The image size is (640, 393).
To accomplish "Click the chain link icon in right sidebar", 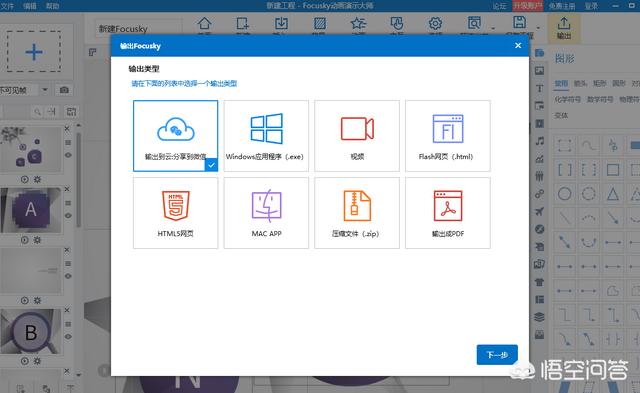I will click(540, 194).
